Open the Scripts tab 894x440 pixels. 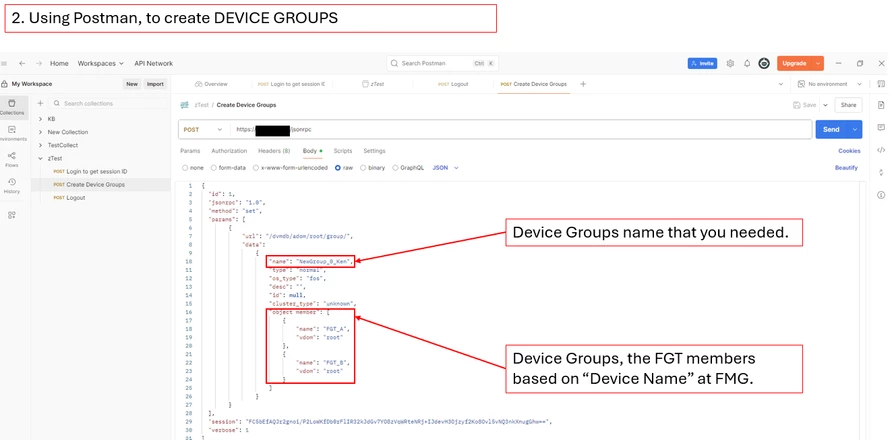coord(343,151)
